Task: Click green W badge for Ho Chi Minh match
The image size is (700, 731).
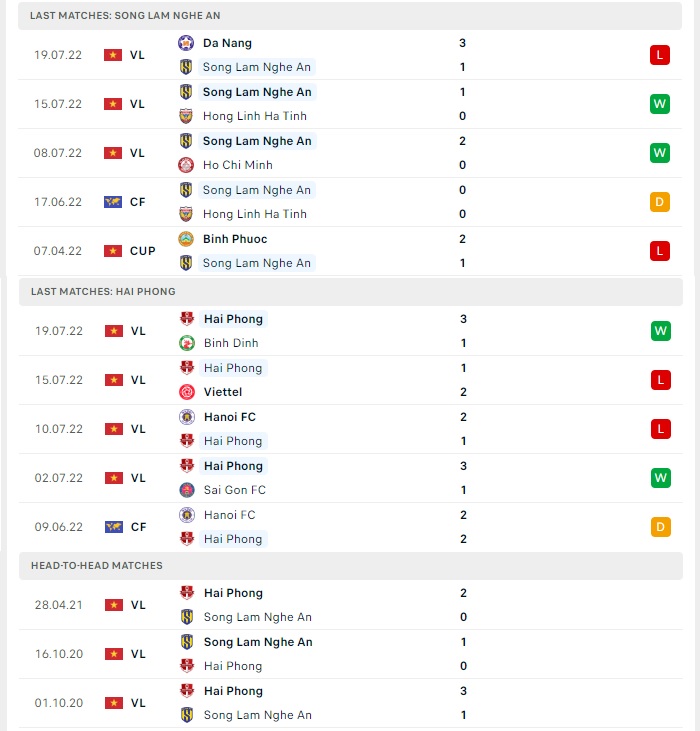Action: [659, 153]
